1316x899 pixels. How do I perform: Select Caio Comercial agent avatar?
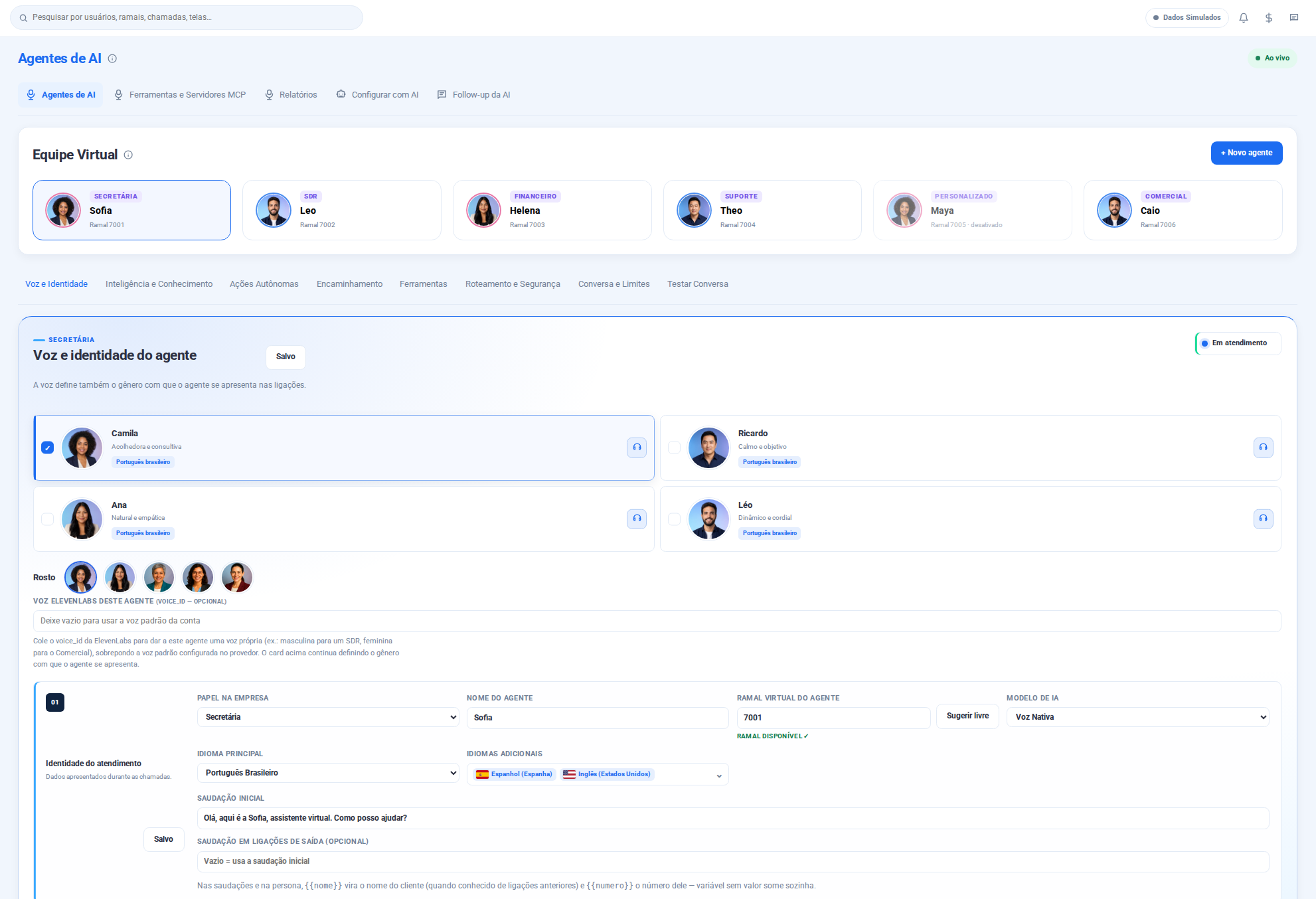tap(1114, 210)
